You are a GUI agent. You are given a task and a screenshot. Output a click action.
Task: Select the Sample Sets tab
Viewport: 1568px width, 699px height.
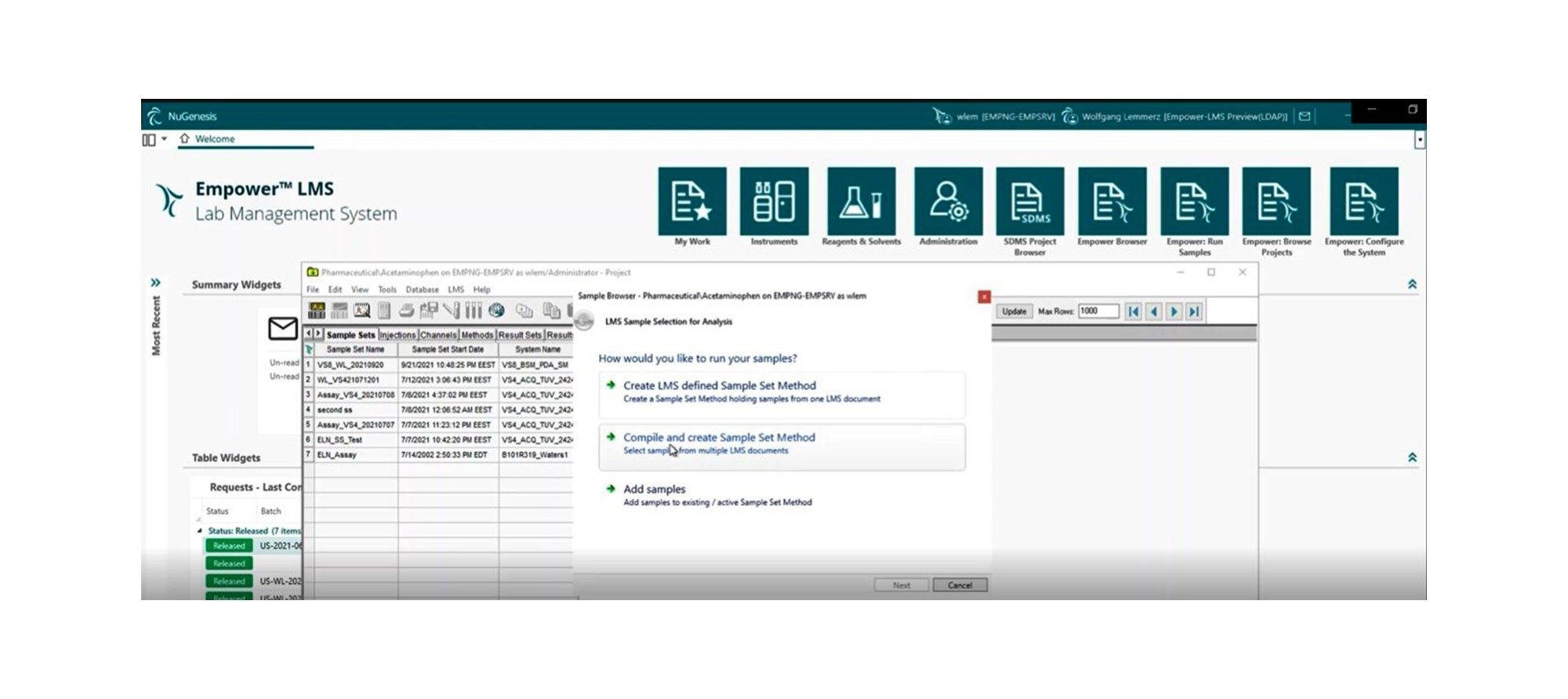pyautogui.click(x=350, y=335)
